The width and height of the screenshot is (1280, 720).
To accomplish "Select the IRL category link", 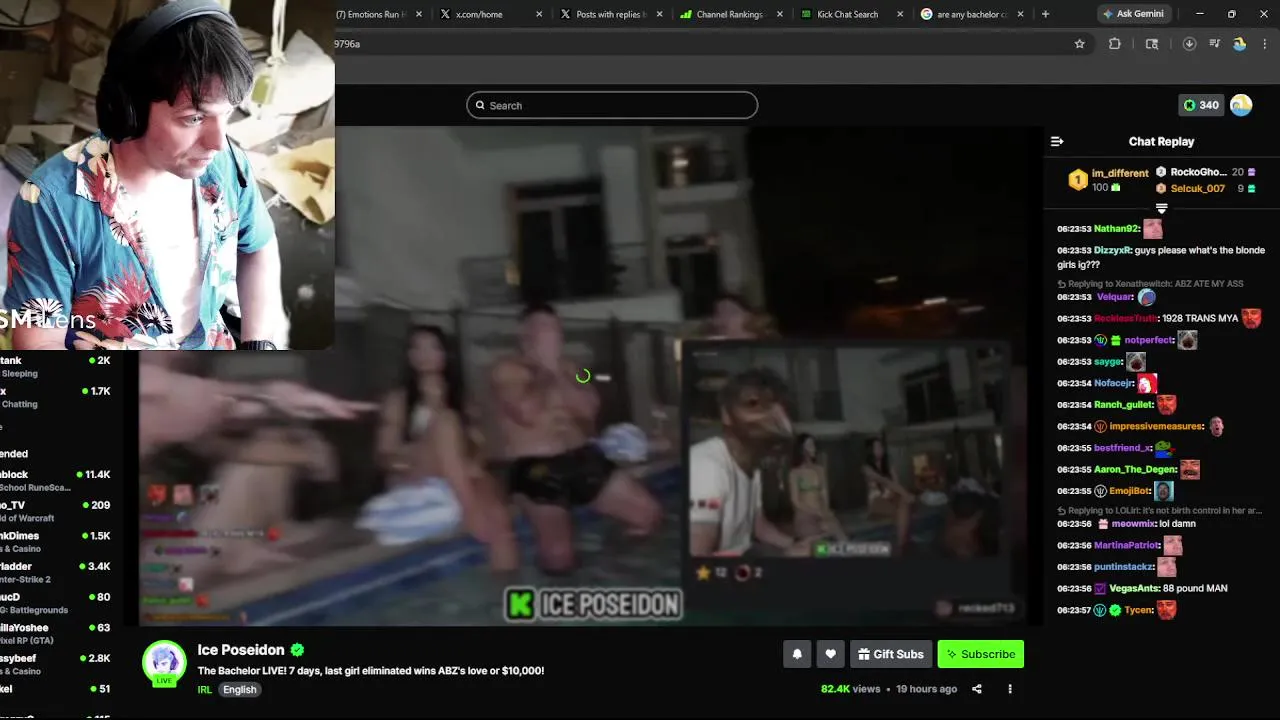I will click(205, 690).
